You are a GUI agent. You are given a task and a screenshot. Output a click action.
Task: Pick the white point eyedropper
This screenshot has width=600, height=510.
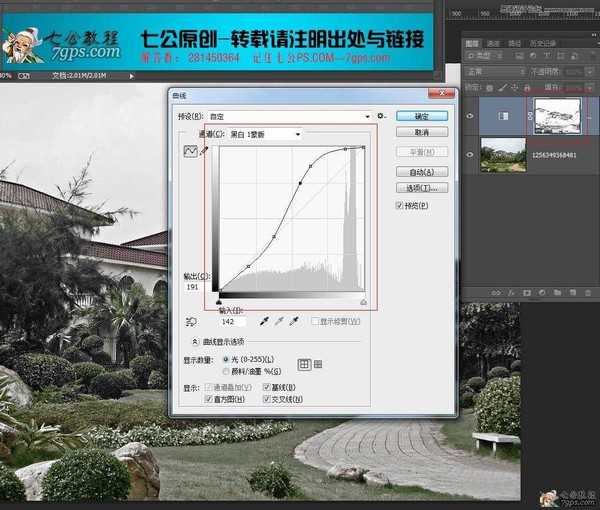coord(296,322)
